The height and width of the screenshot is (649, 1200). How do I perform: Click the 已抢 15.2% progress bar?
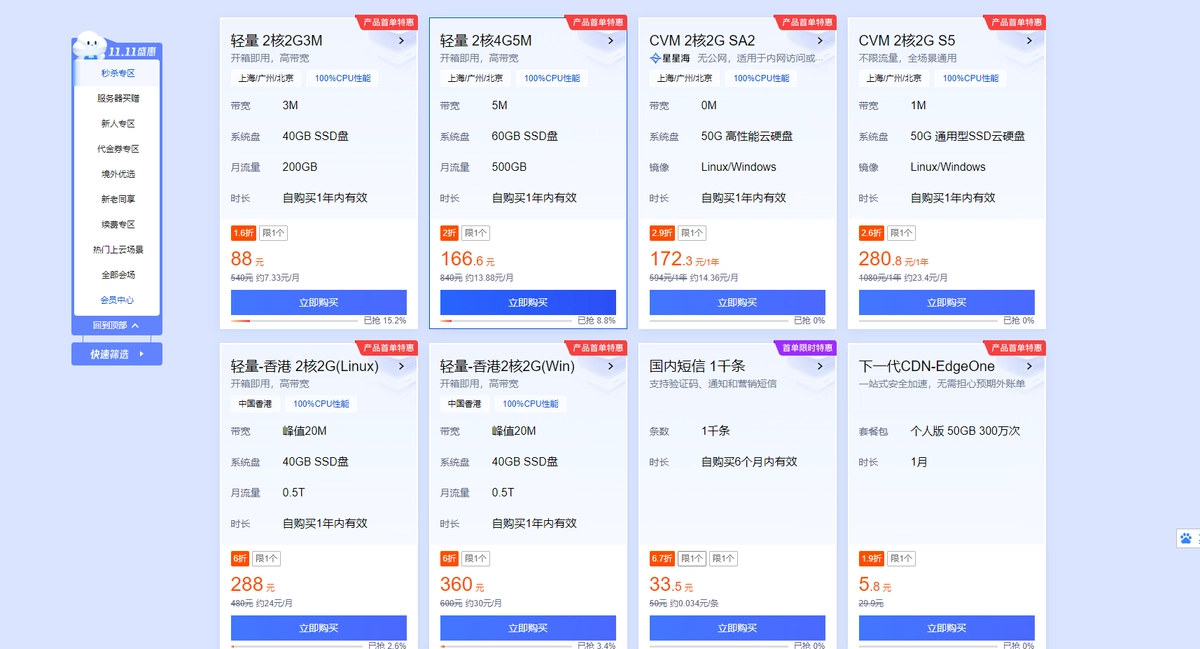pos(295,321)
